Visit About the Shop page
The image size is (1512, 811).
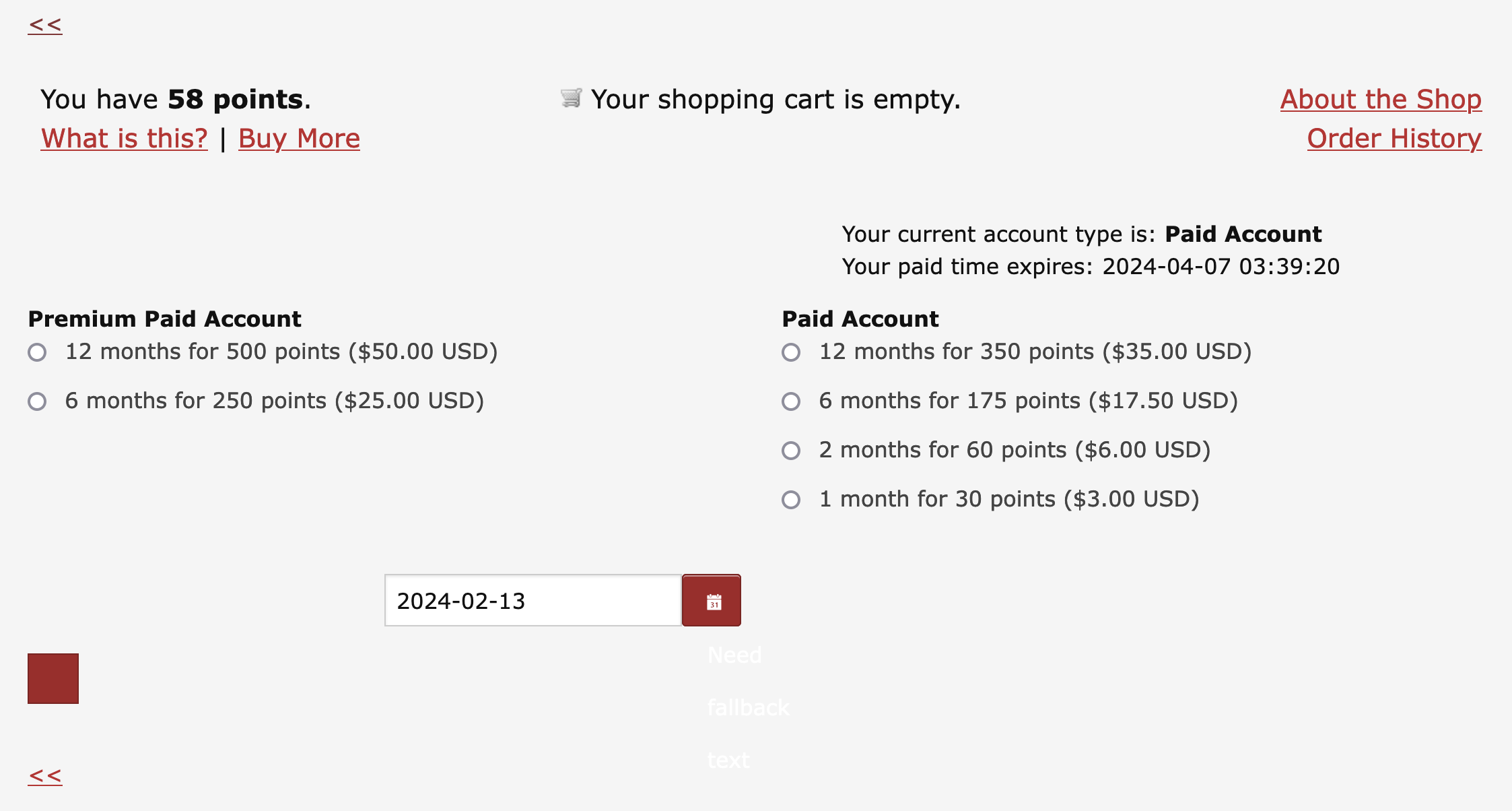click(1381, 100)
